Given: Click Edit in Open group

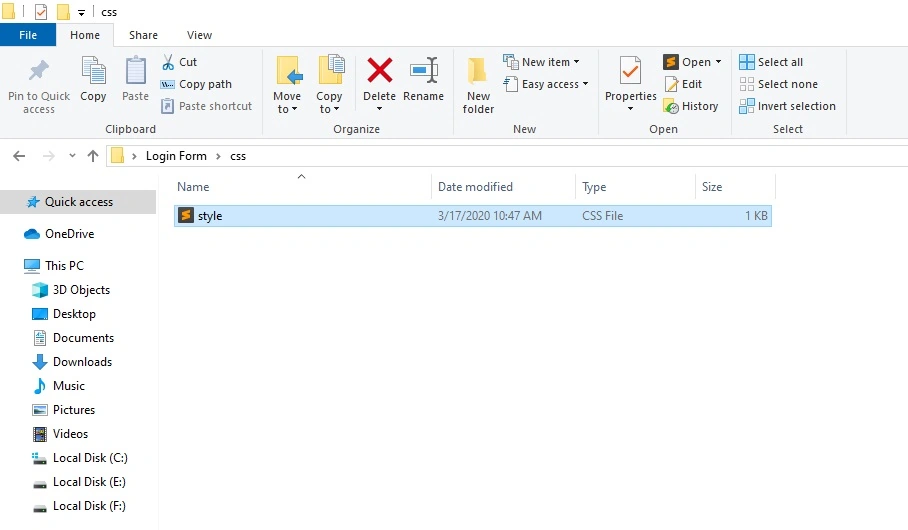Looking at the screenshot, I should click(684, 84).
